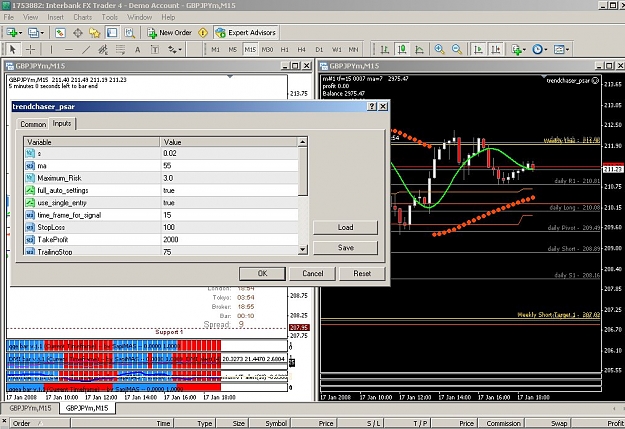Open the View menu
This screenshot has width=625, height=429.
pyautogui.click(x=30, y=17)
